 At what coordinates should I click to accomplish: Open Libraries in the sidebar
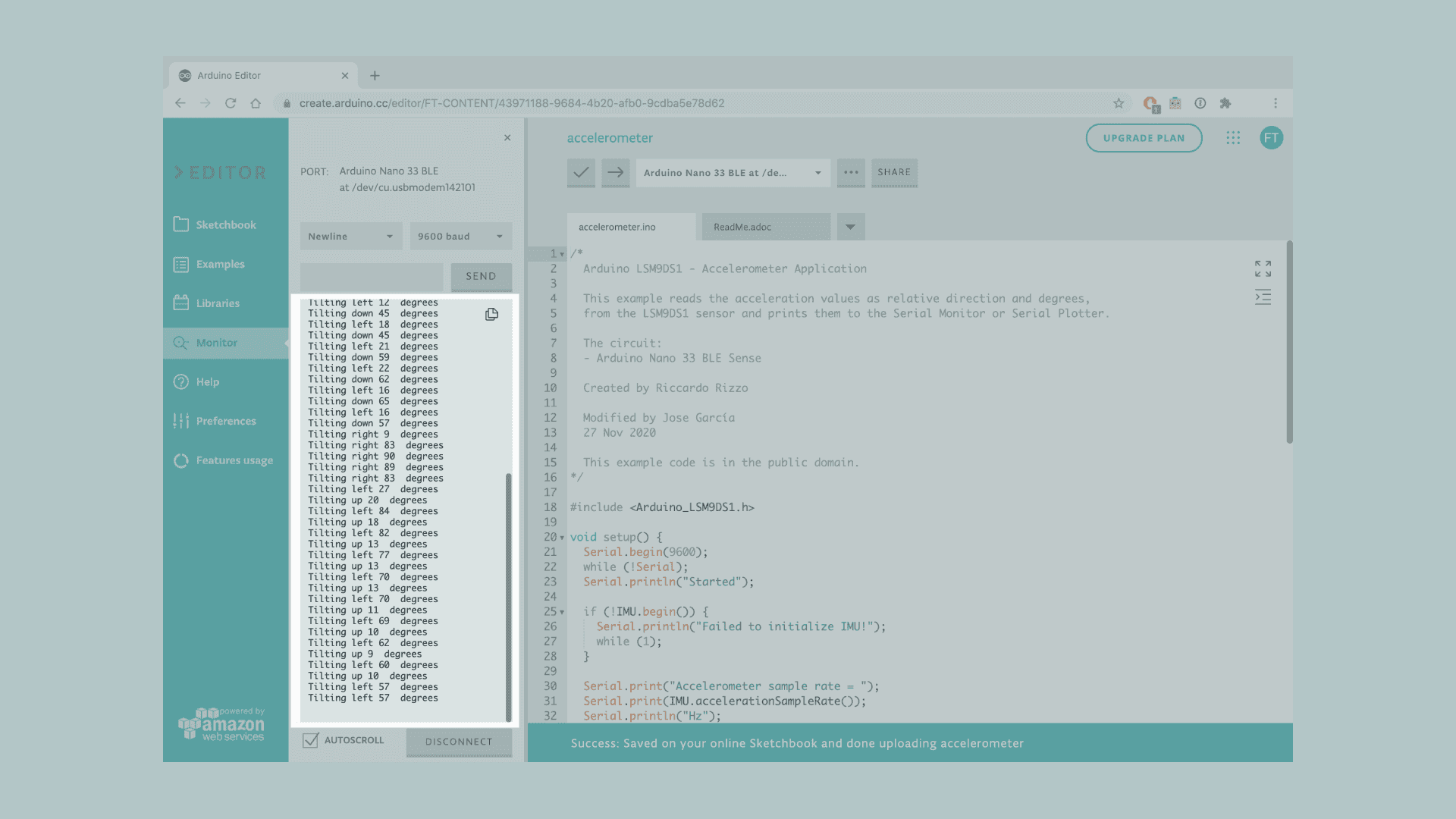coord(218,303)
